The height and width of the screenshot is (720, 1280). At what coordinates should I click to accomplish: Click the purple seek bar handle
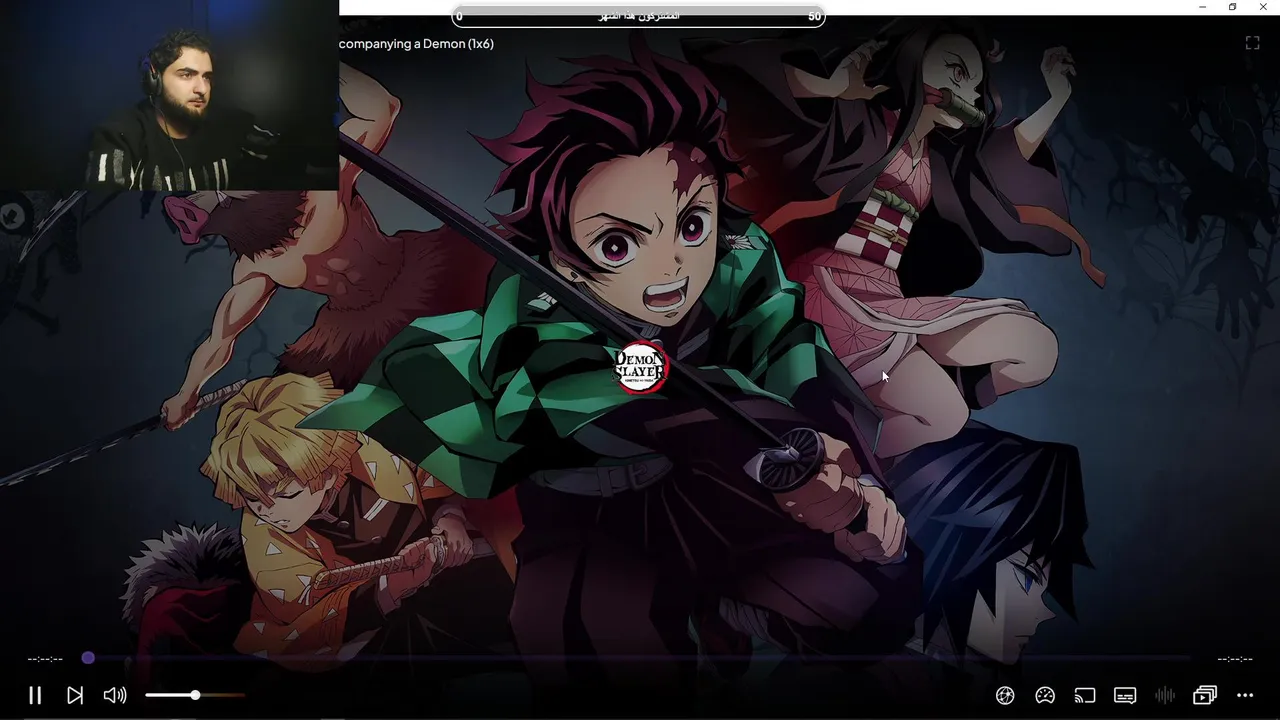pos(88,658)
